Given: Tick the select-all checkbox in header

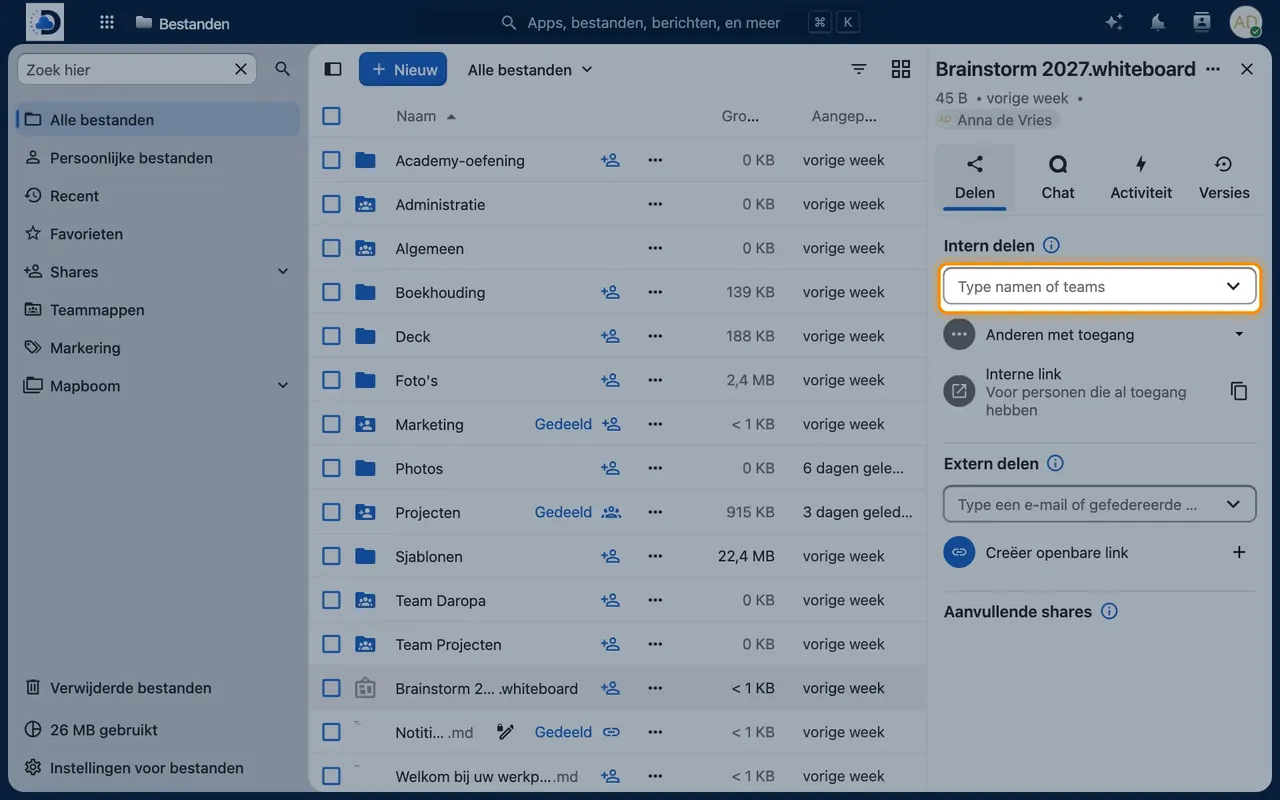Looking at the screenshot, I should [x=332, y=116].
